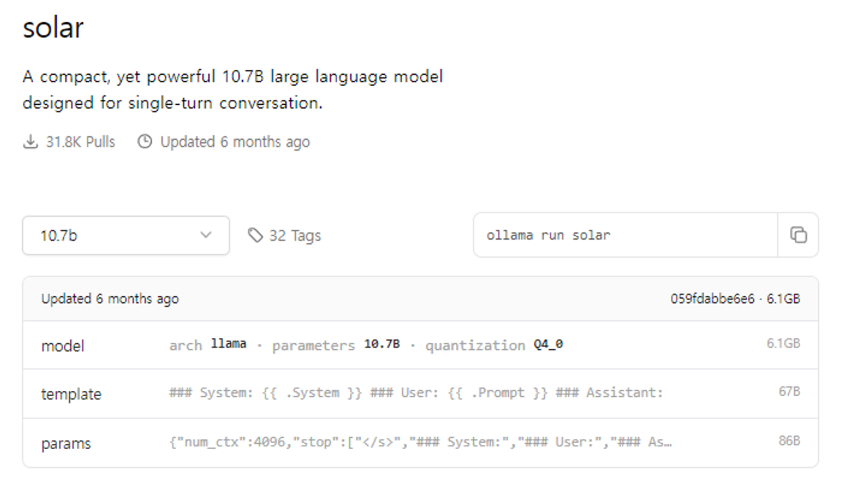
Task: Click the 67B size of the template
Action: click(x=789, y=393)
